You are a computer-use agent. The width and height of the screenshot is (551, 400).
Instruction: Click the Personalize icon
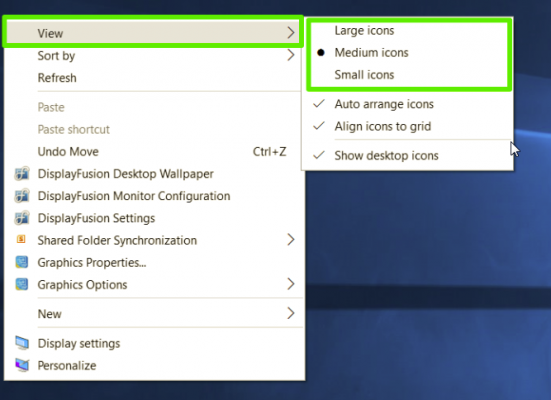[22, 365]
